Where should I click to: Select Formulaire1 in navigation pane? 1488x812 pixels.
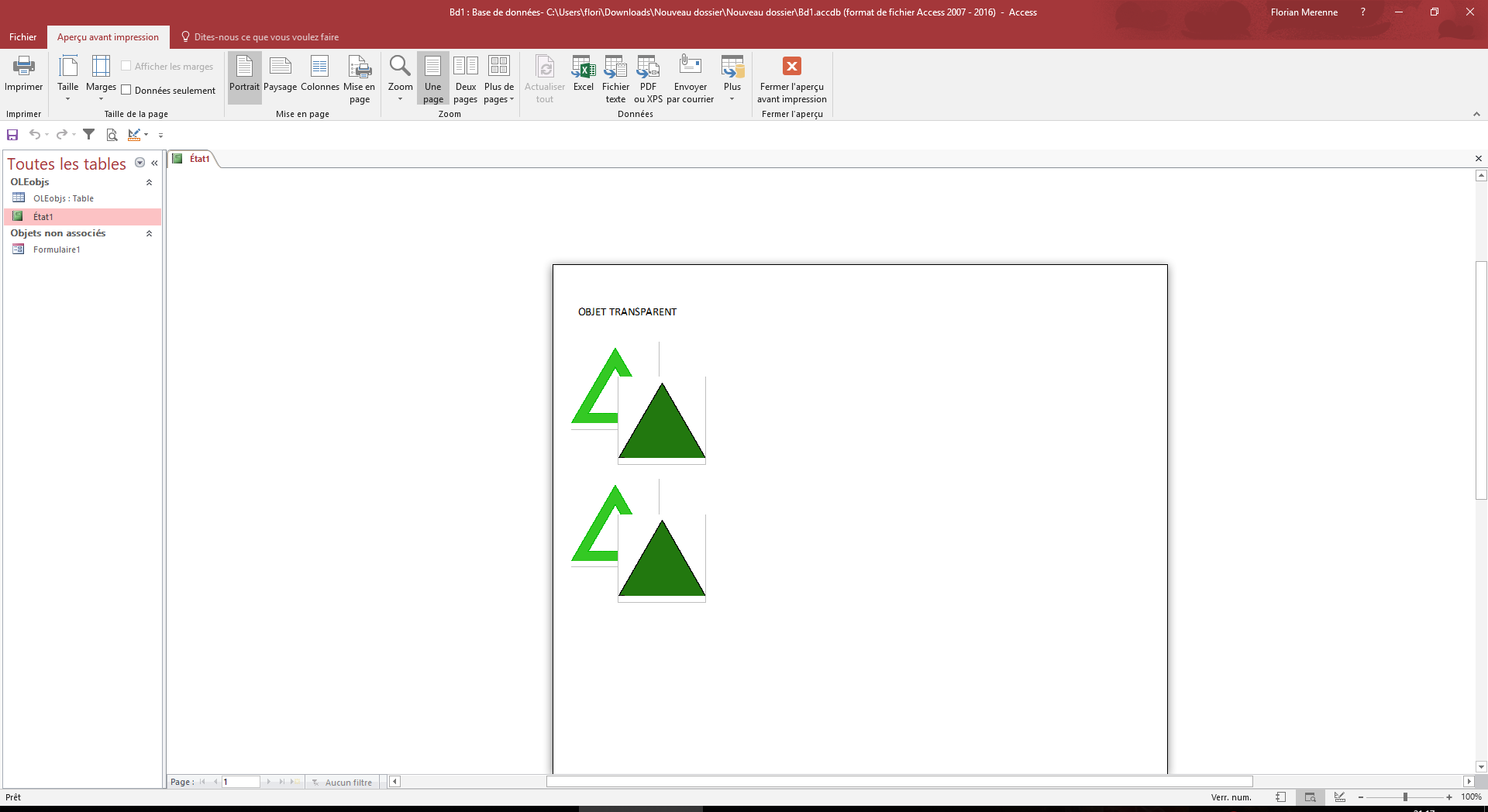point(83,249)
